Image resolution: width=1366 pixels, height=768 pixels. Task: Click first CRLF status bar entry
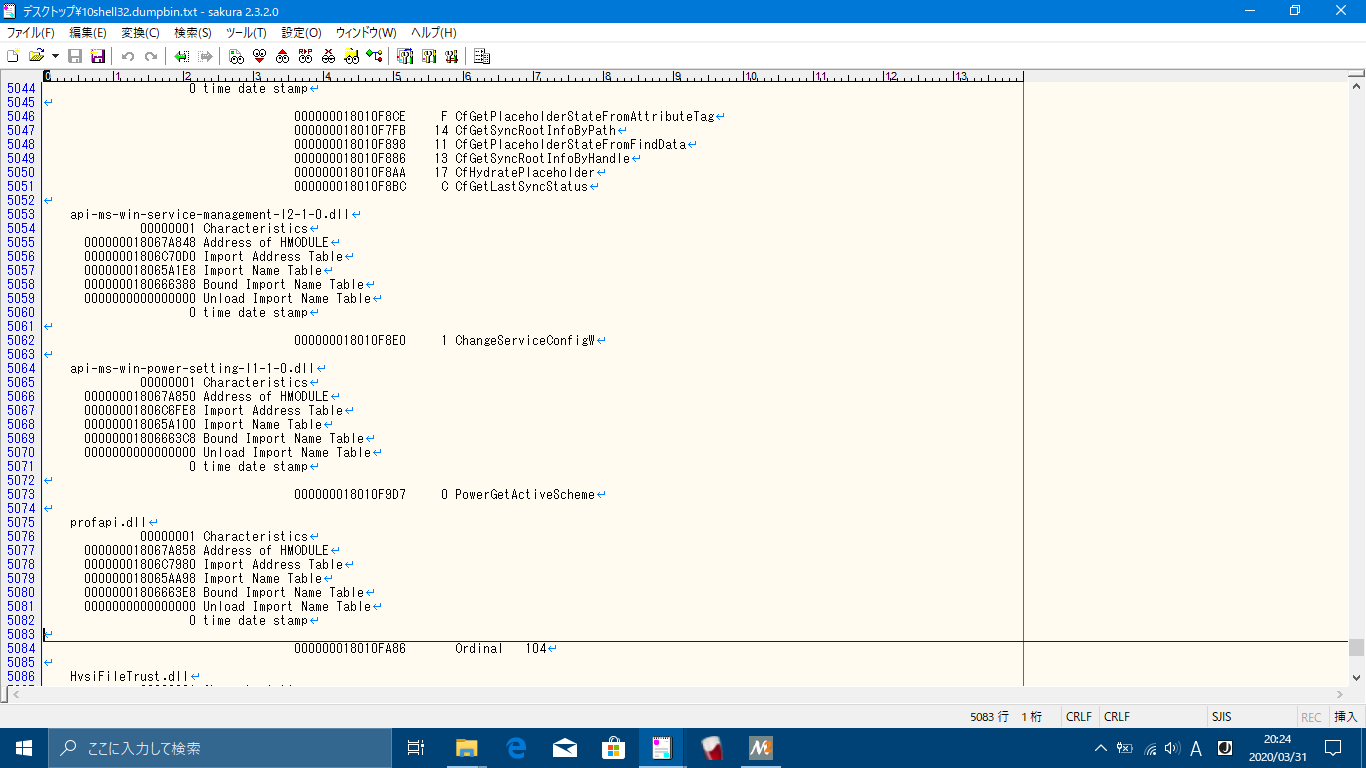pos(1079,717)
